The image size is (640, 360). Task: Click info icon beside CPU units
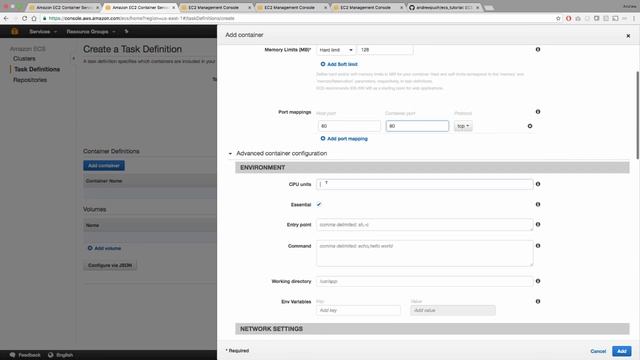click(x=538, y=184)
